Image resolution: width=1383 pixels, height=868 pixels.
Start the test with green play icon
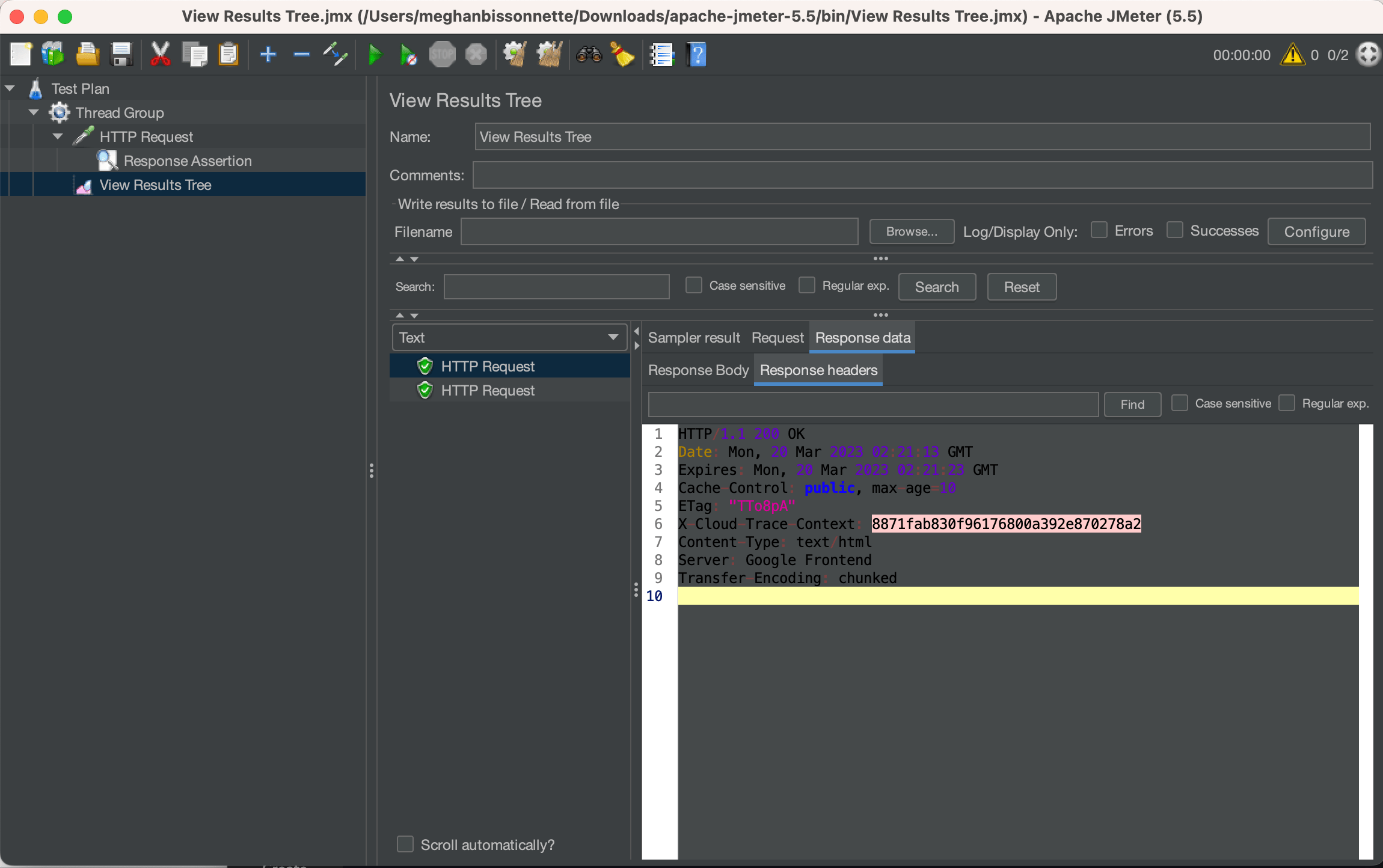375,55
